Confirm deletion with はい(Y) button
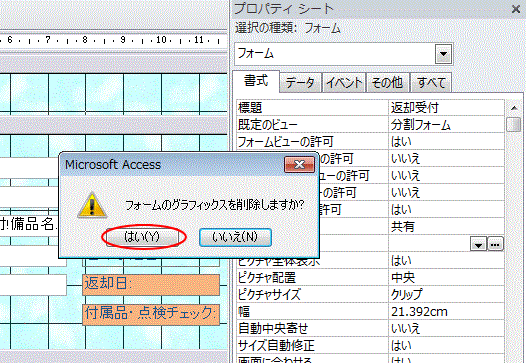 pos(142,237)
